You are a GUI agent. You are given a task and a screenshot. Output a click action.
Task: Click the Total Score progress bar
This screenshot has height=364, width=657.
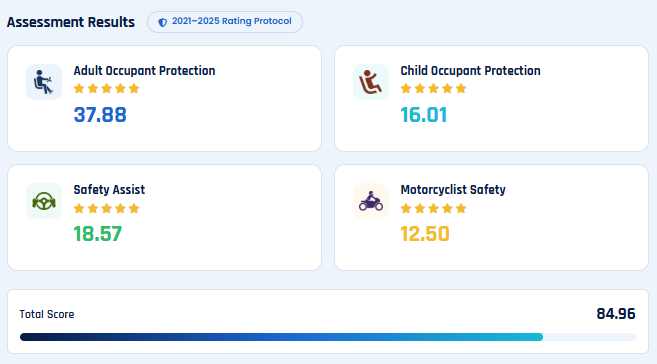tap(328, 337)
